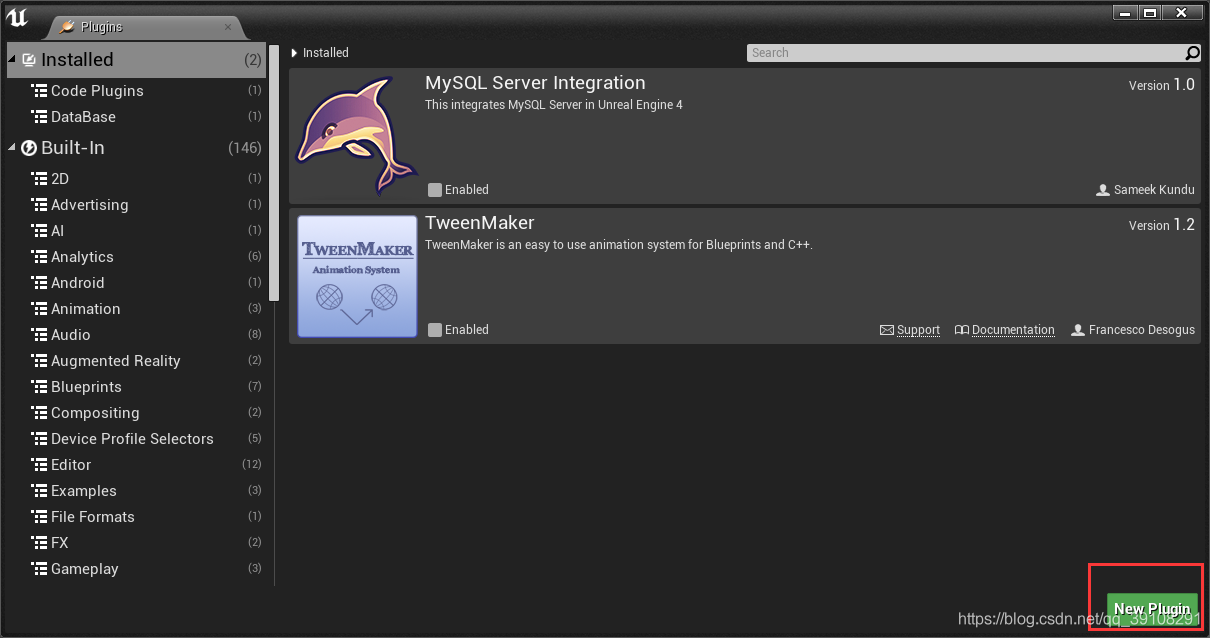Minimize the Plugins window
The width and height of the screenshot is (1210, 638).
(x=1125, y=12)
